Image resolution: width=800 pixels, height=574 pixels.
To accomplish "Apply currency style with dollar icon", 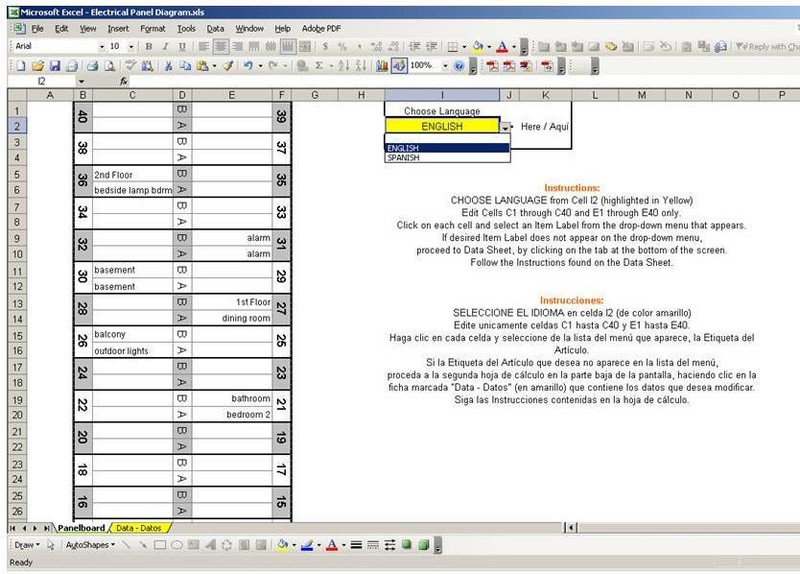I will [x=325, y=47].
